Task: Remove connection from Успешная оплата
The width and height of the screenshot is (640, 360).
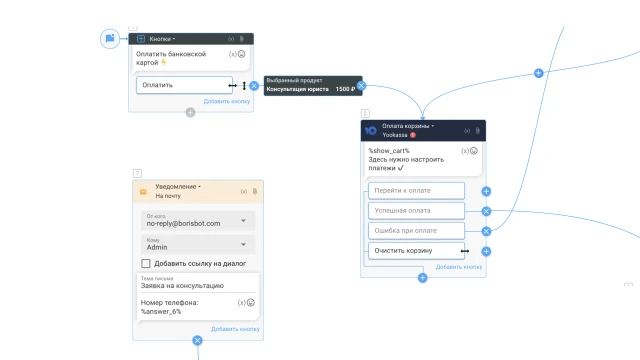Action: pos(486,211)
